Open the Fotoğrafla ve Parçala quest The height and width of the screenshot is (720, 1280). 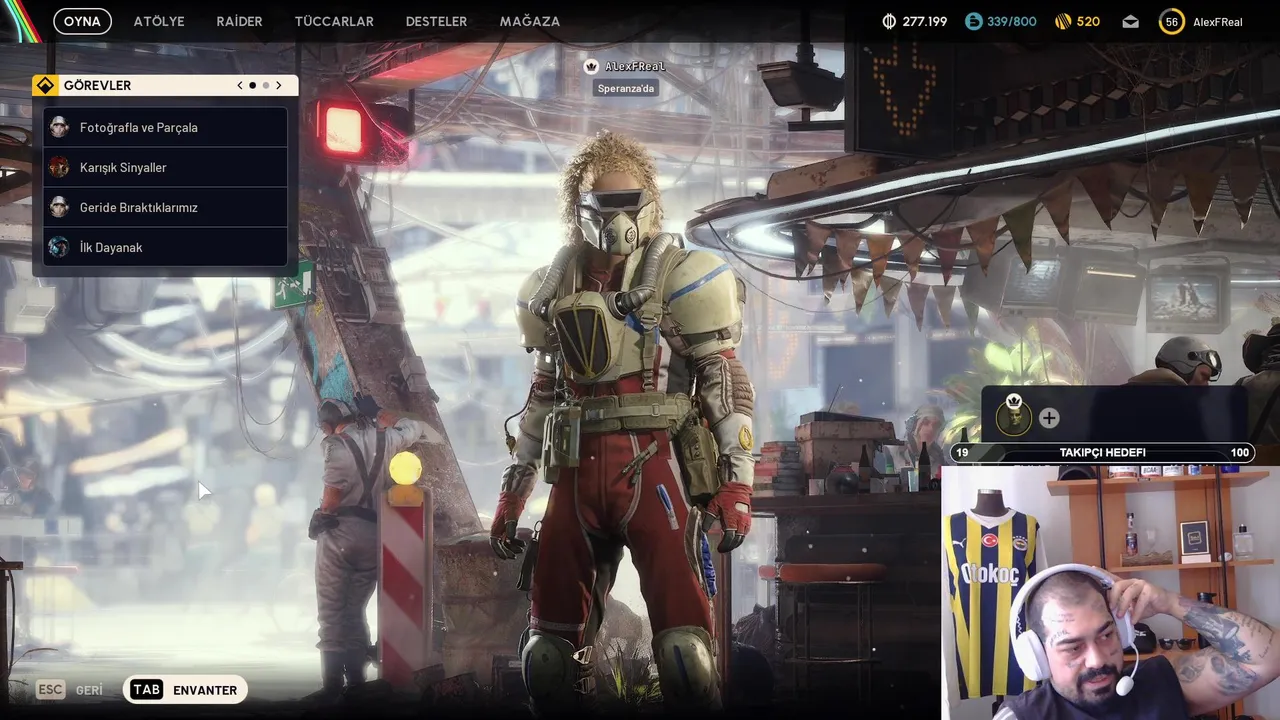click(165, 127)
